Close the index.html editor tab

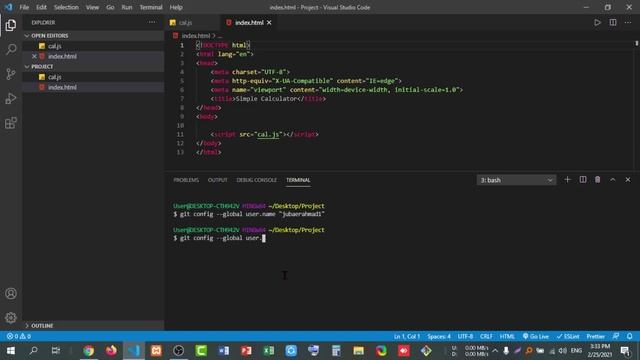[269, 23]
